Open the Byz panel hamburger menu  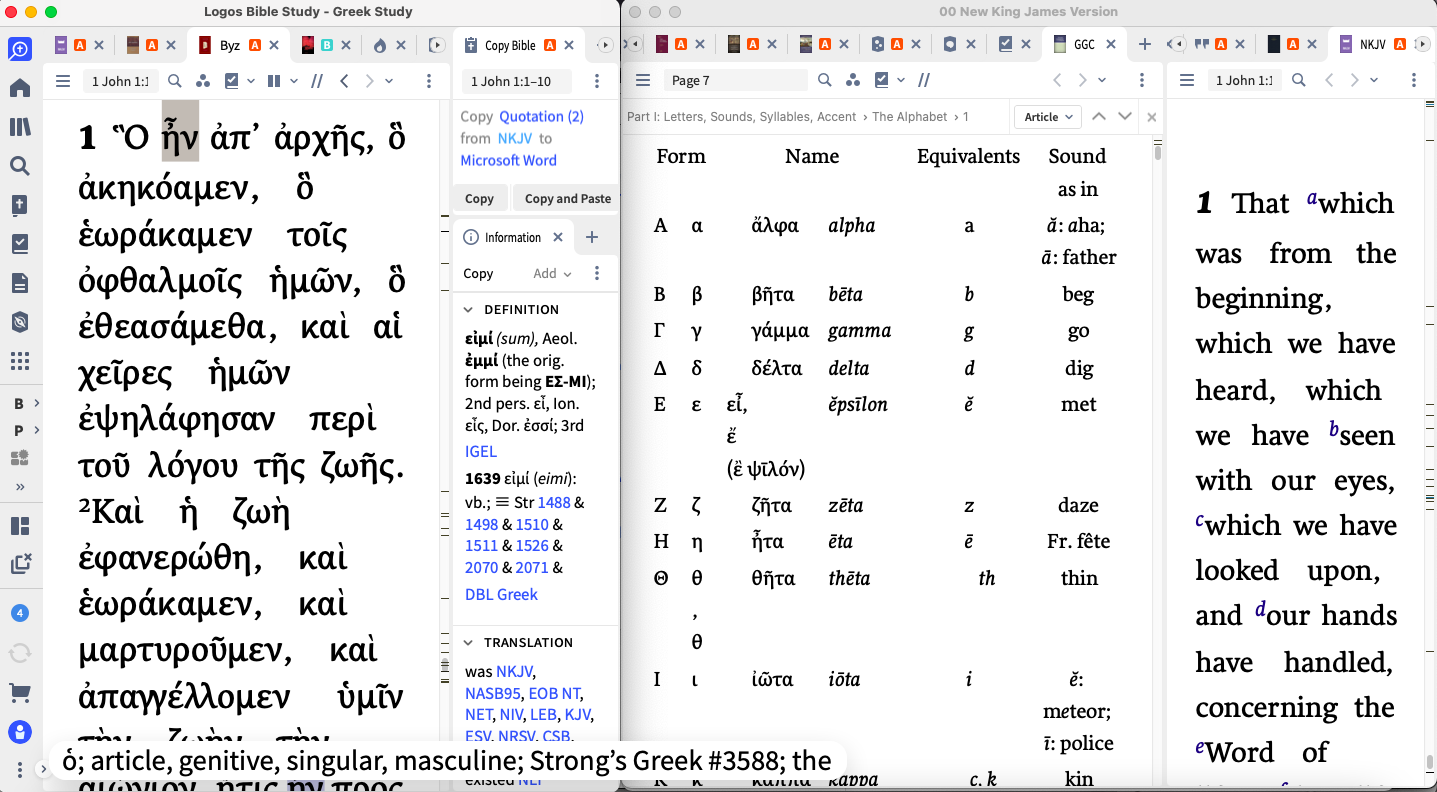(x=63, y=81)
